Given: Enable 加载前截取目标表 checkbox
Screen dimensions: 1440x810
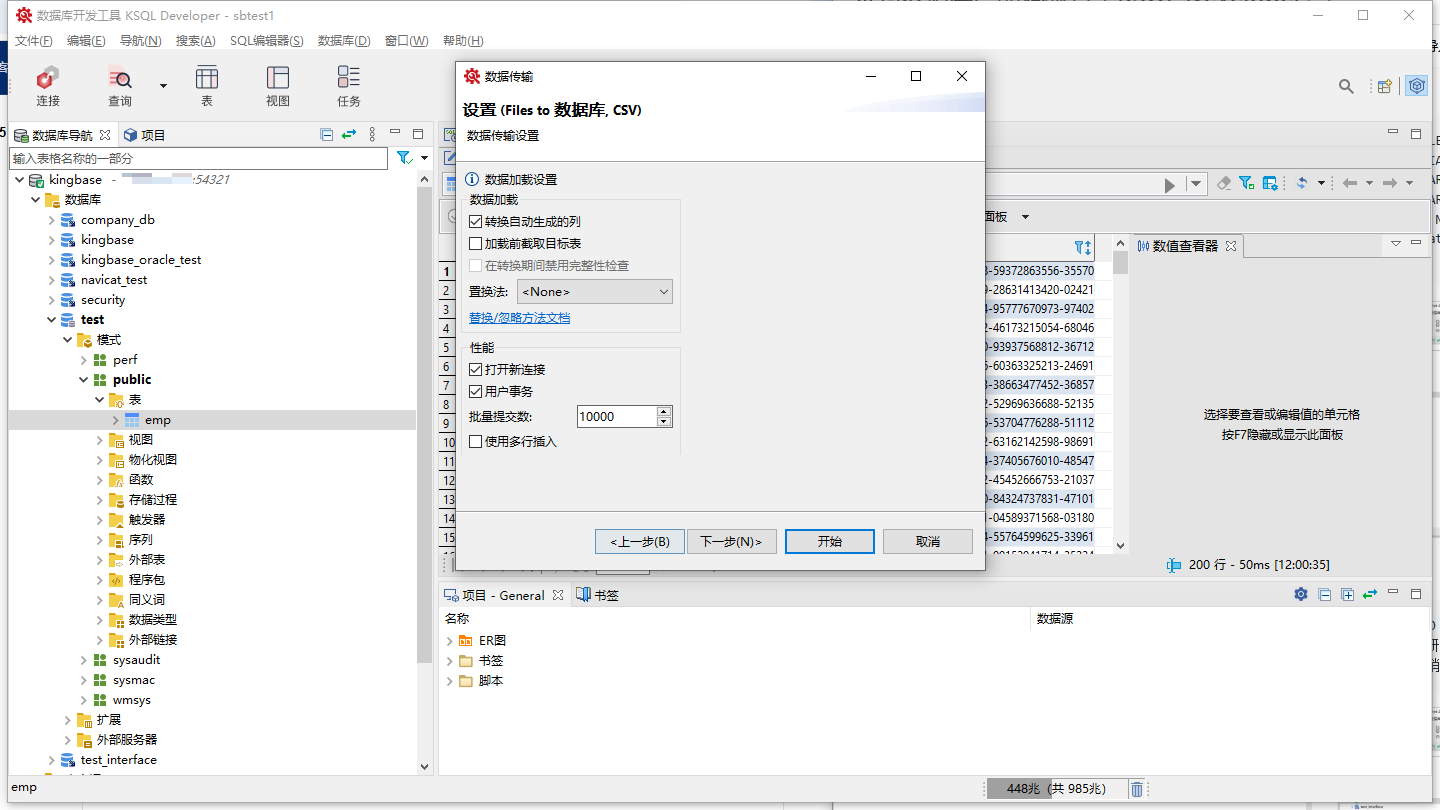Looking at the screenshot, I should (x=476, y=244).
